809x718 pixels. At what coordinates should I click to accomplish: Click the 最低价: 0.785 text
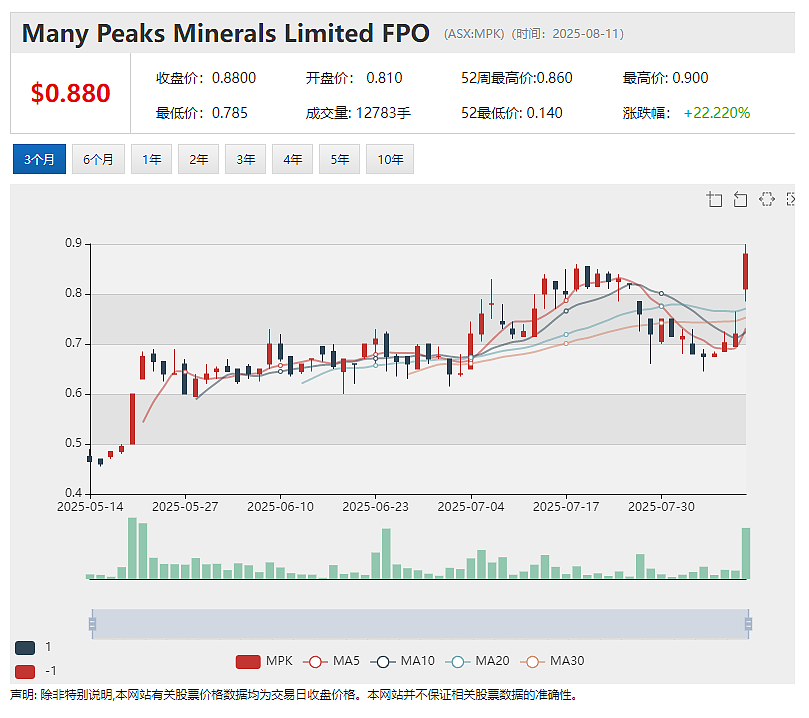tap(202, 113)
